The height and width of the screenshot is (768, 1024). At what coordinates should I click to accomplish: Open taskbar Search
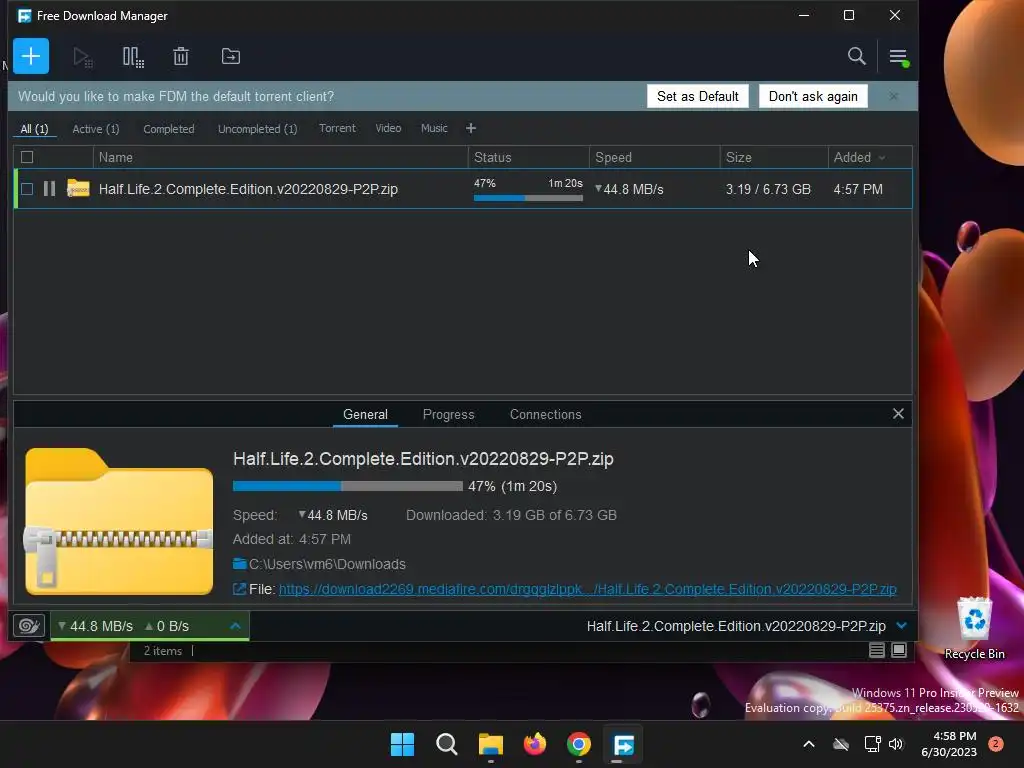(x=447, y=744)
